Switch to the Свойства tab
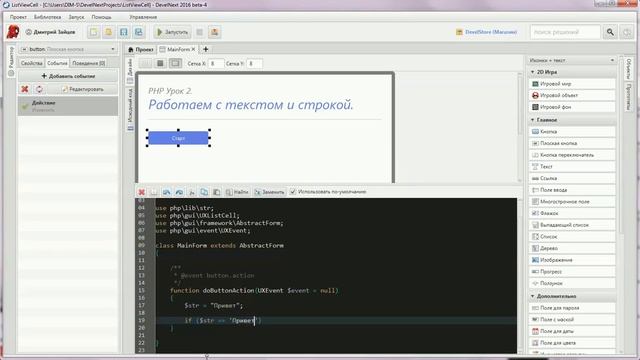Image resolution: width=640 pixels, height=360 pixels. click(x=31, y=63)
